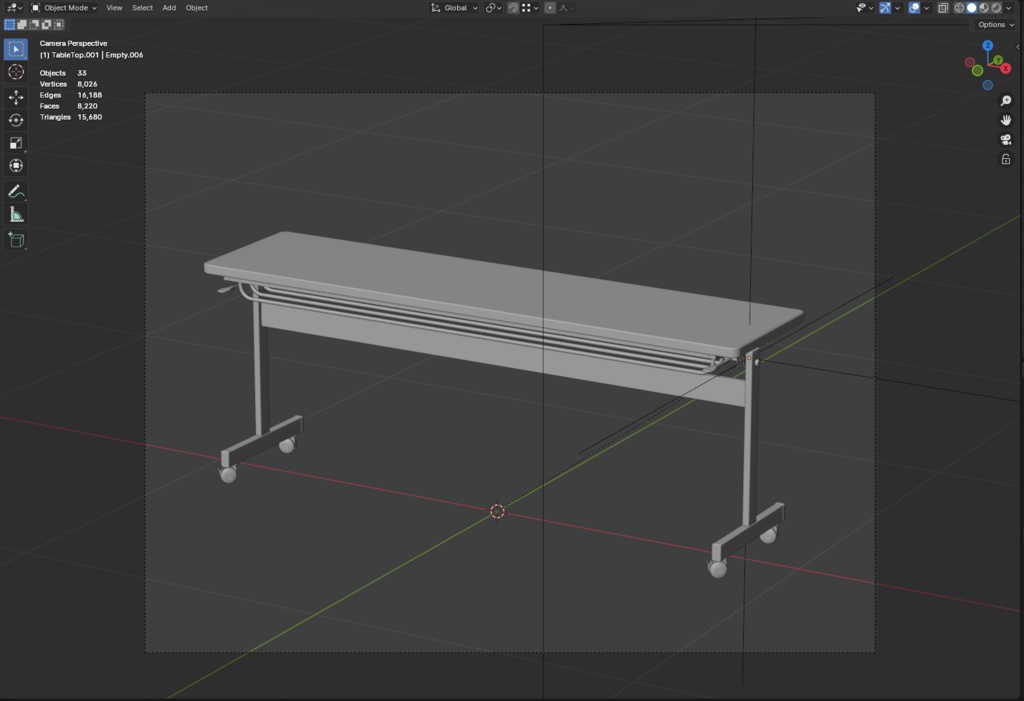Pick the Transform tool
The image size is (1024, 701).
(16, 166)
